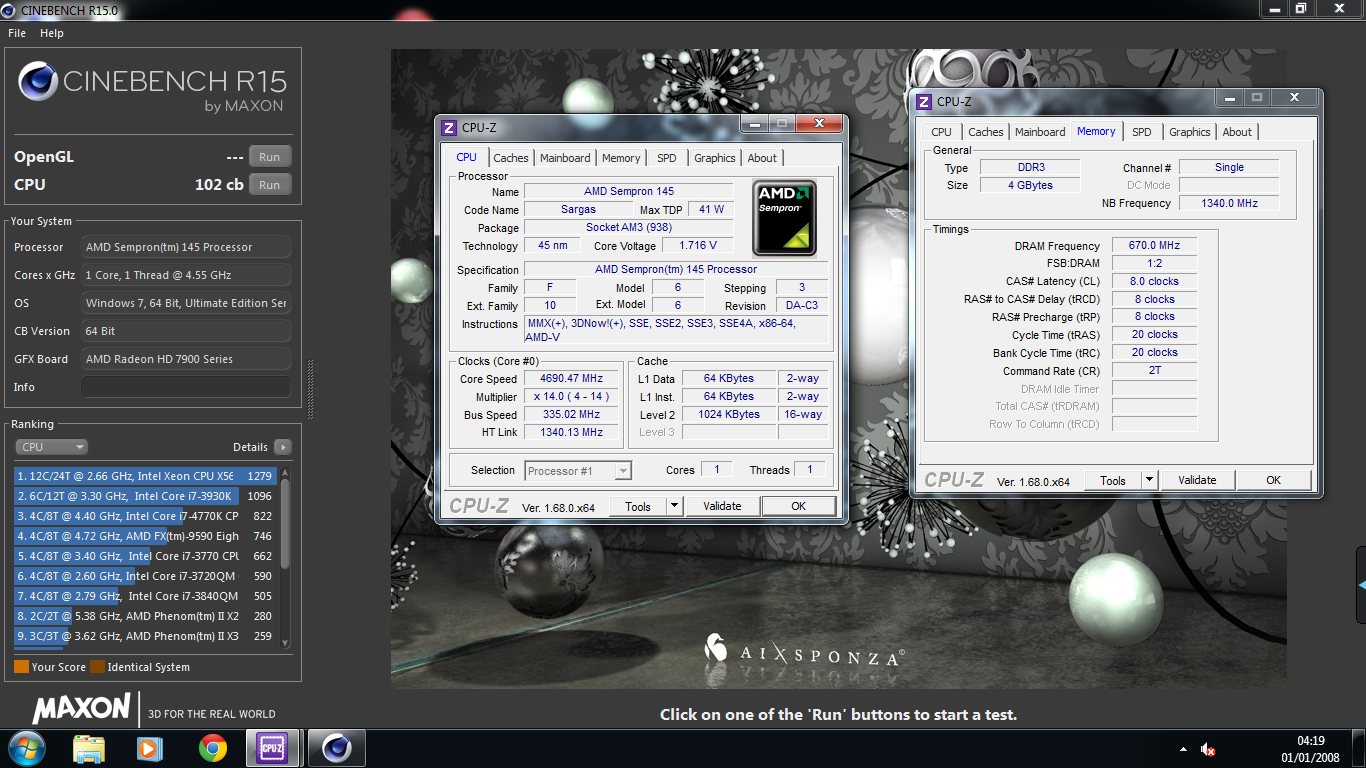Switch to About tab in right CPU-Z window
The width and height of the screenshot is (1366, 768).
click(x=1237, y=132)
